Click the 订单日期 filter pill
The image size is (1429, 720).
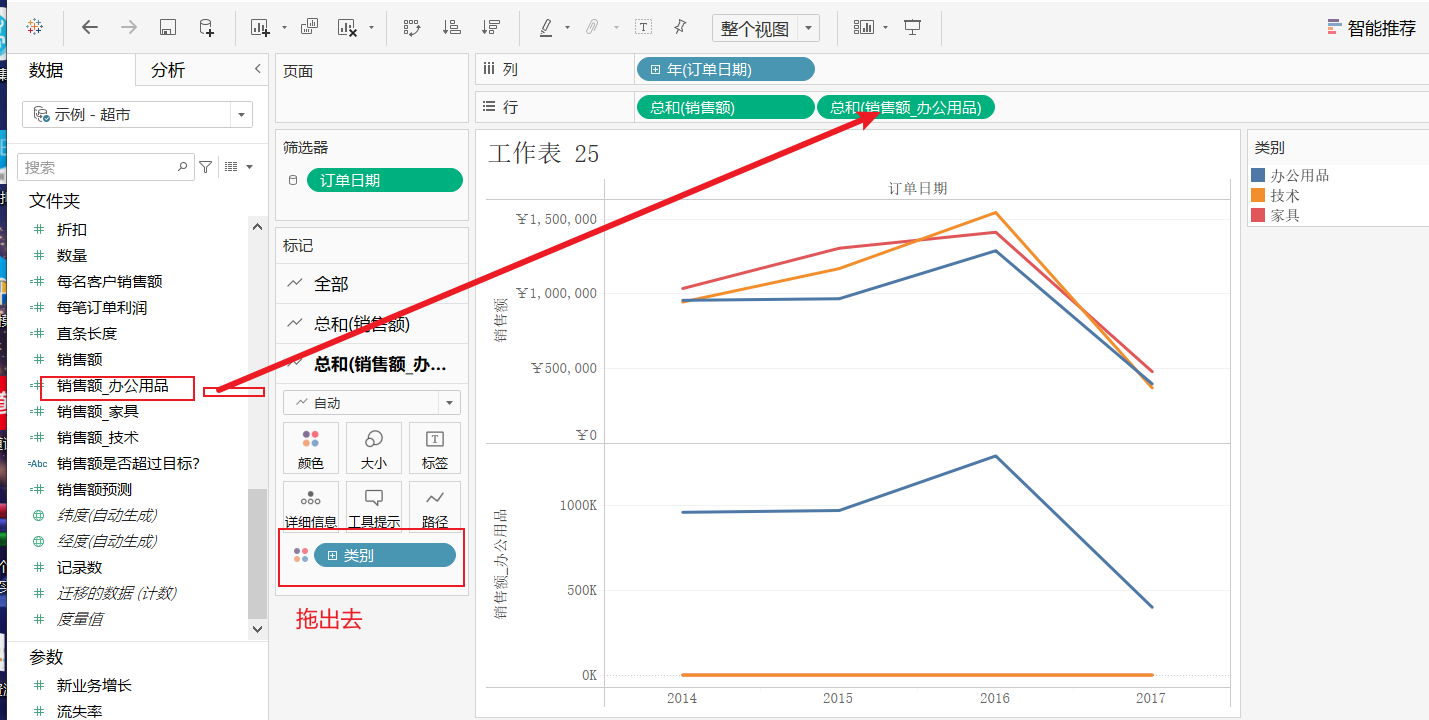point(385,180)
